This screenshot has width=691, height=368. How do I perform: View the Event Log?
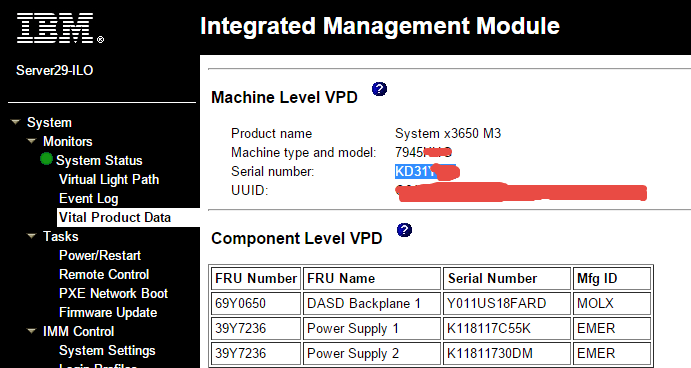(89, 199)
